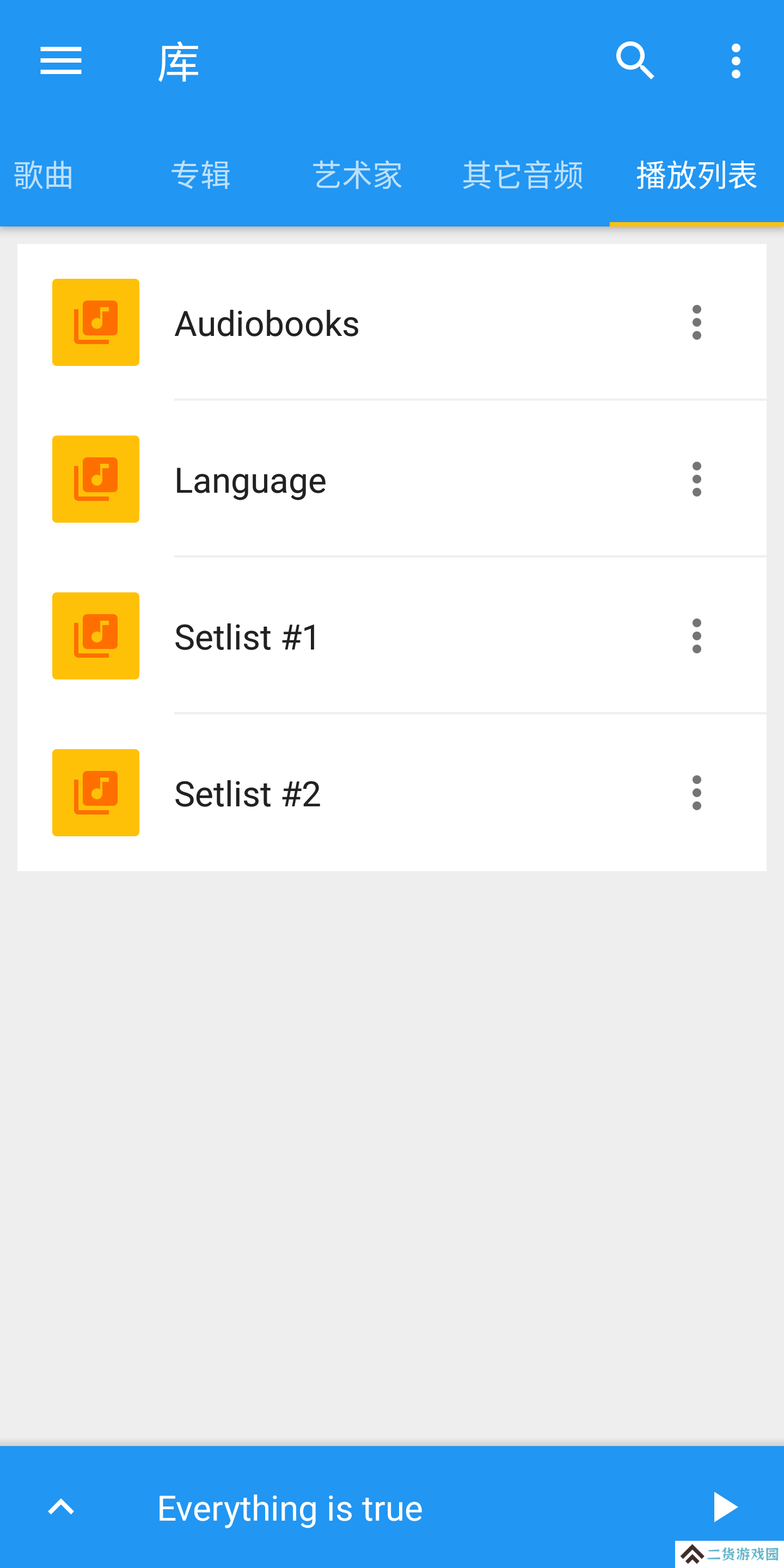Open more options for Setlist #1
Image resolution: width=784 pixels, height=1568 pixels.
pos(696,635)
